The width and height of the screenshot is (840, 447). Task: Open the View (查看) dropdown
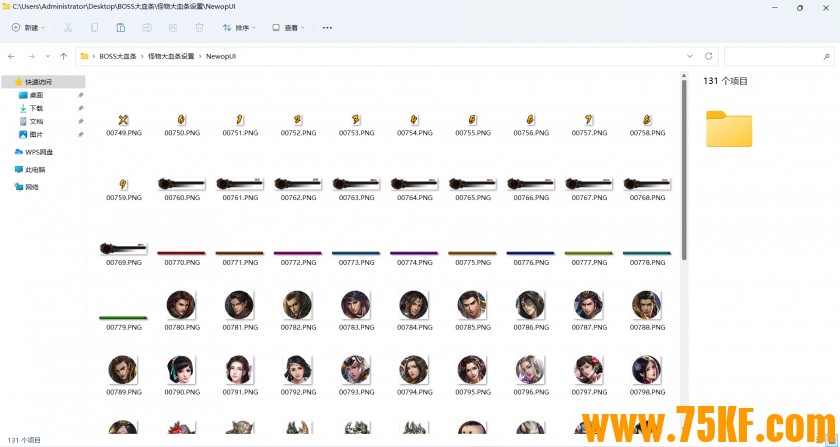[x=288, y=27]
